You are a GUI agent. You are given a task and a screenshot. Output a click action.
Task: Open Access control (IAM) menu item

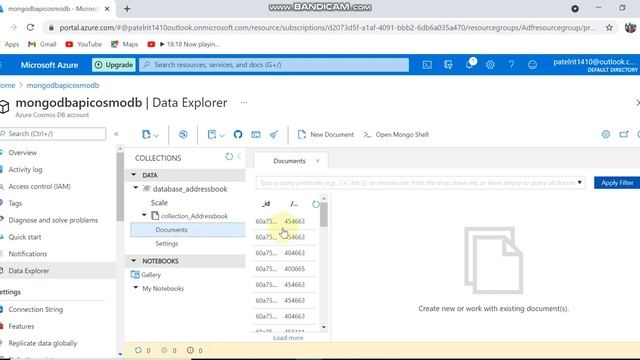(39, 187)
